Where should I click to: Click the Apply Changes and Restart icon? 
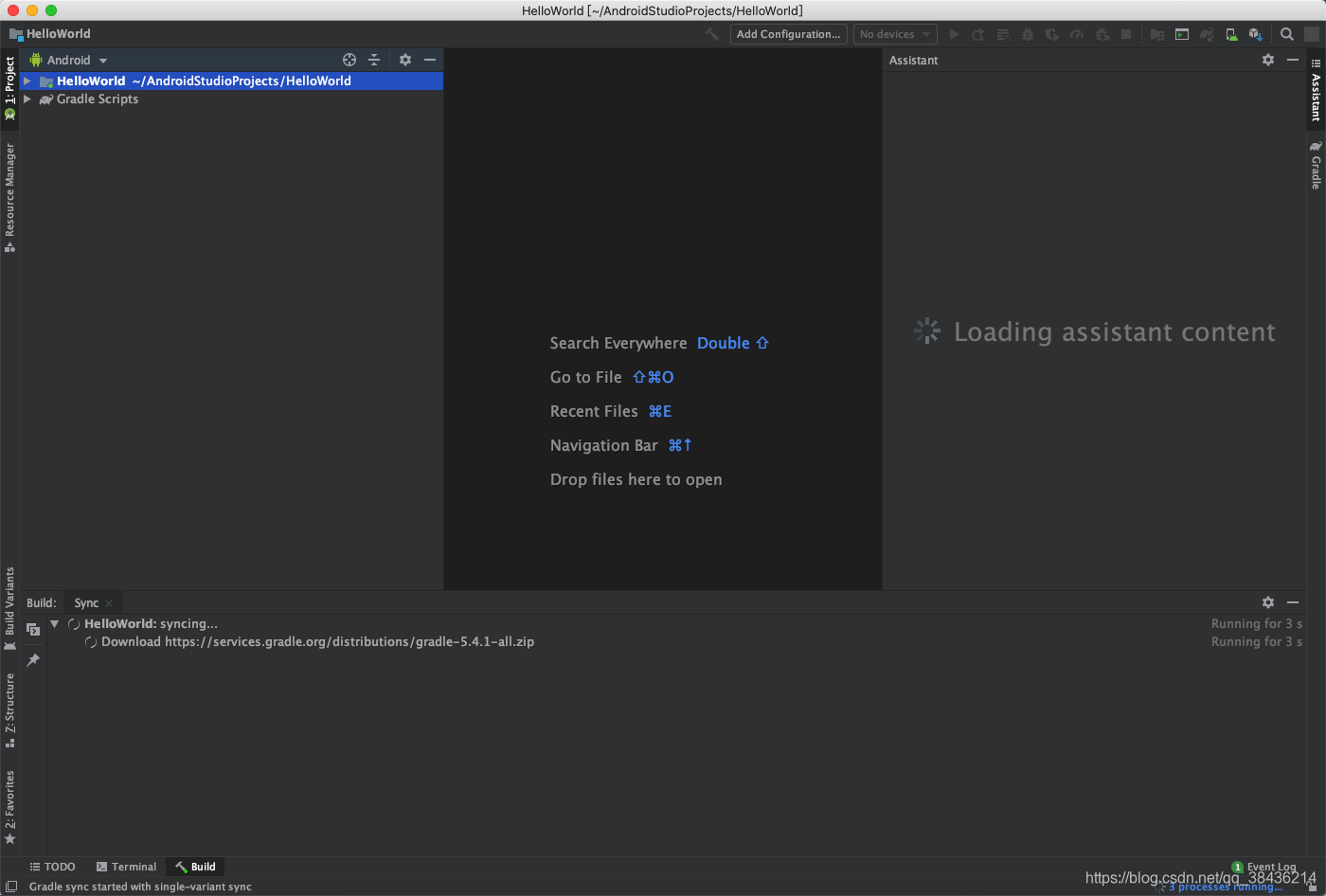click(x=978, y=34)
